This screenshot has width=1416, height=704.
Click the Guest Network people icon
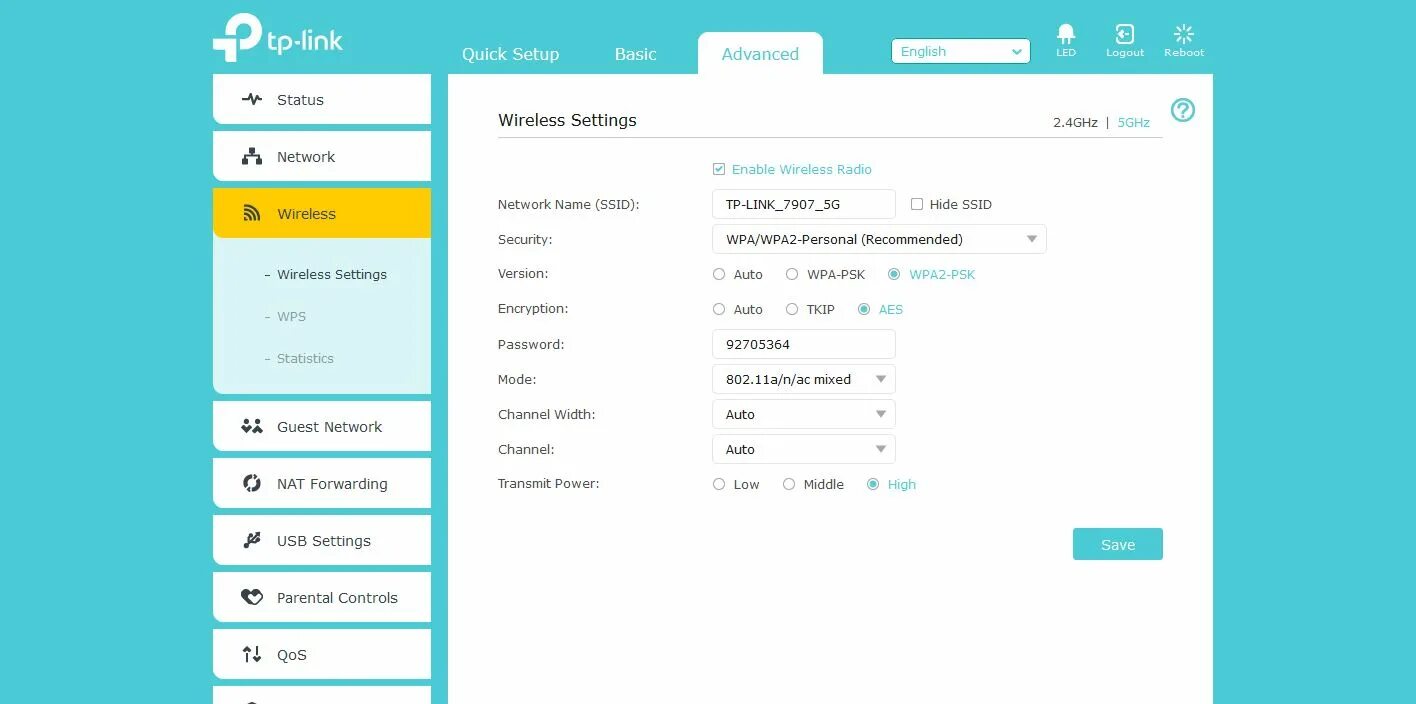click(252, 426)
